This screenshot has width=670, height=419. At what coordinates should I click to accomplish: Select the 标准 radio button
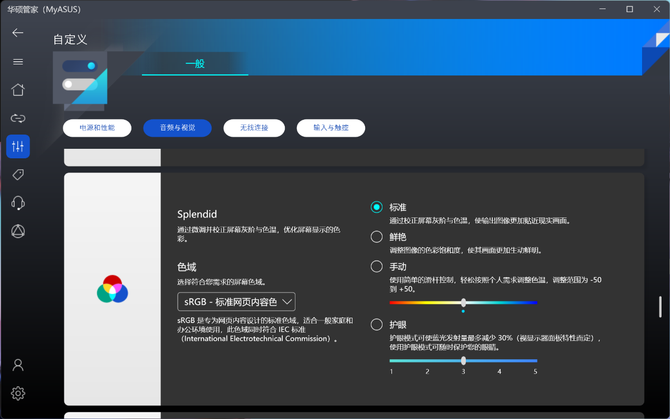(376, 207)
